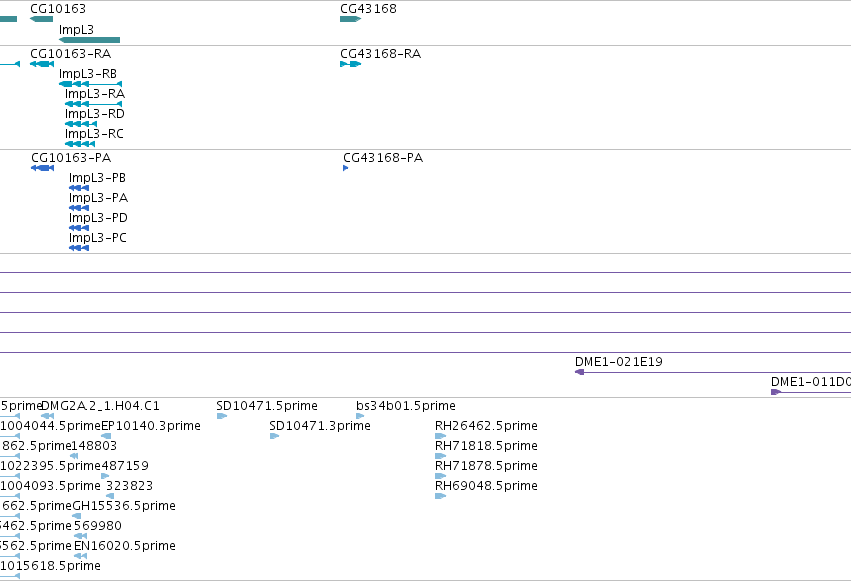The width and height of the screenshot is (851, 581).
Task: Click the EP10140.3prime EST feature
Action: [x=106, y=436]
